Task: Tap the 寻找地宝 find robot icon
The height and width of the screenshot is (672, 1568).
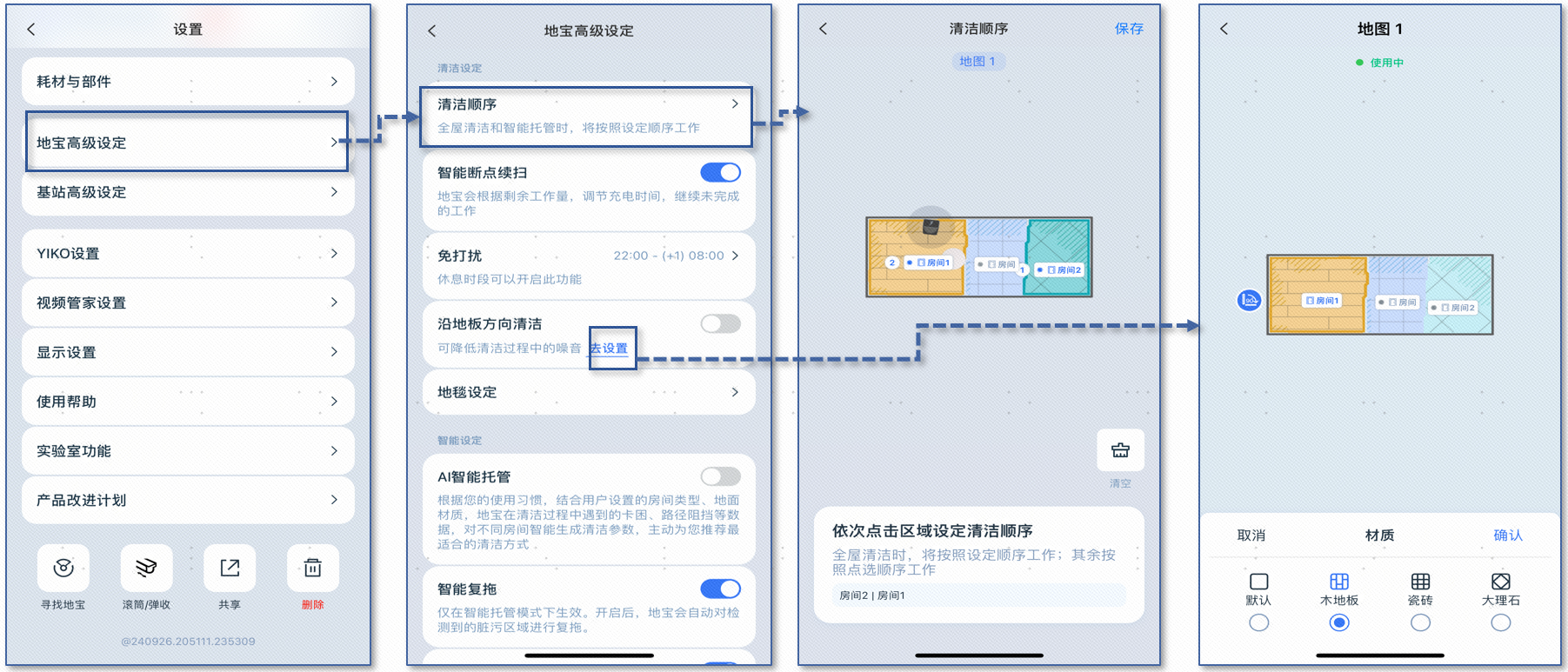Action: (x=63, y=569)
